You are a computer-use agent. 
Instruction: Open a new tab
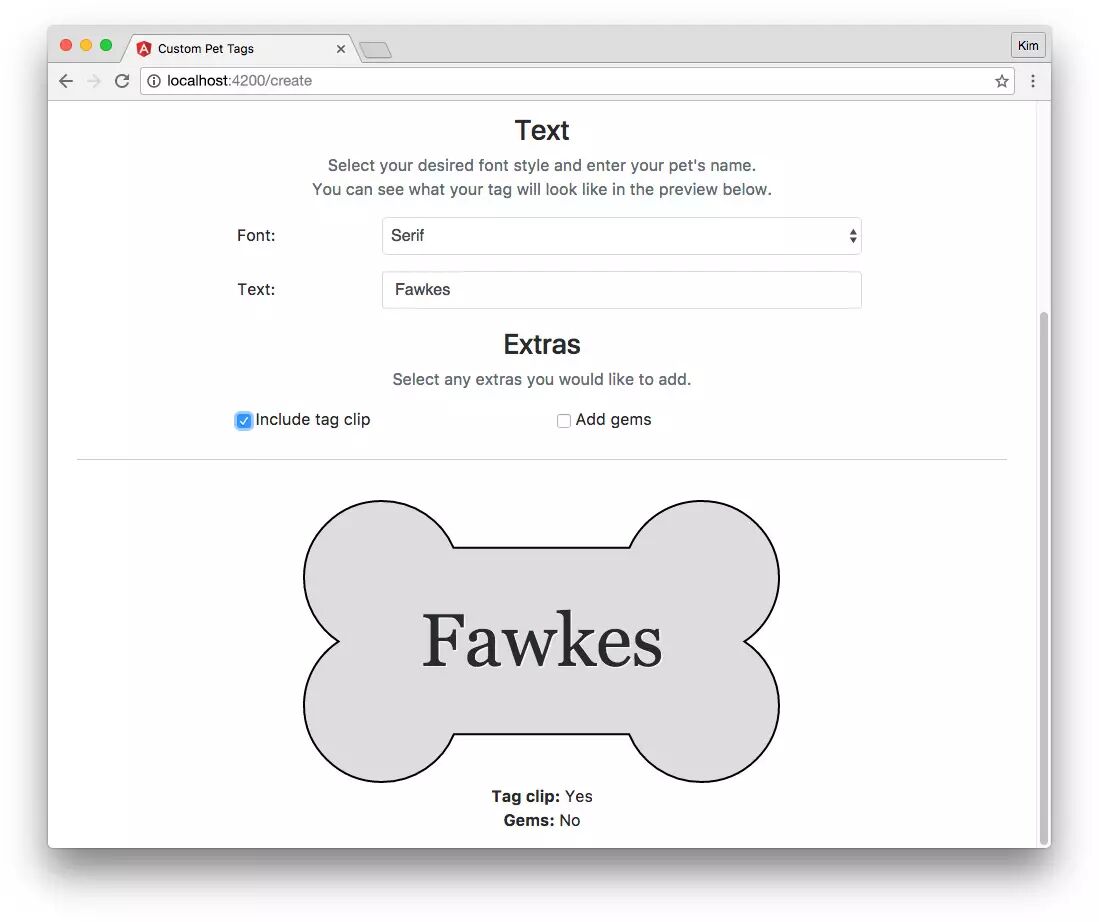tap(376, 50)
